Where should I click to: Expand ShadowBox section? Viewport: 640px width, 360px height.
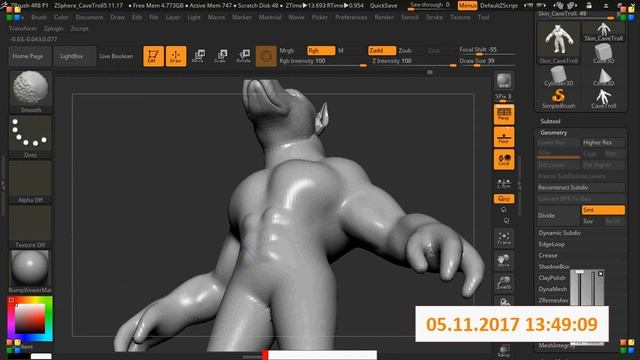553,267
